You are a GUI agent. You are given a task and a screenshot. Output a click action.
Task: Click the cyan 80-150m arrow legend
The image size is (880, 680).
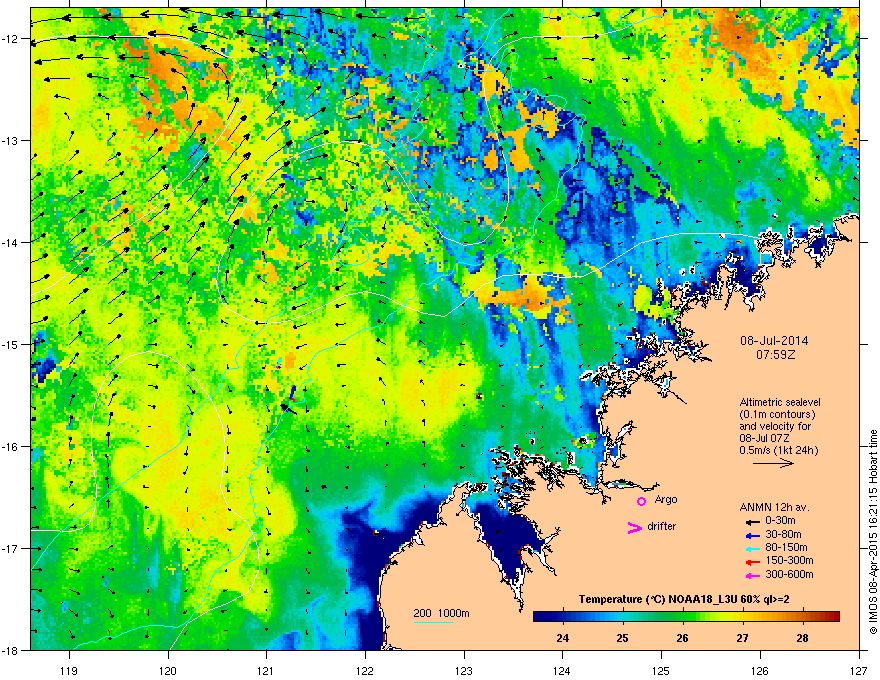[752, 549]
